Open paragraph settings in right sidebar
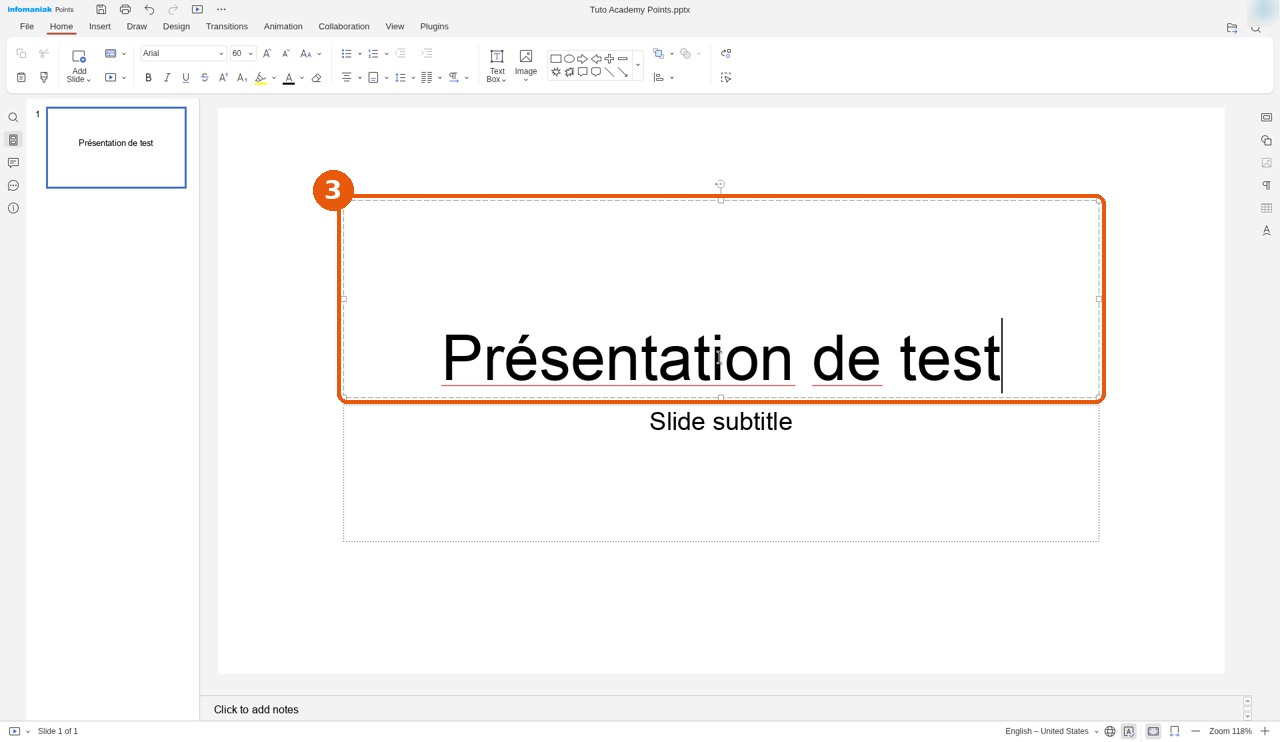1280x742 pixels. [1266, 185]
